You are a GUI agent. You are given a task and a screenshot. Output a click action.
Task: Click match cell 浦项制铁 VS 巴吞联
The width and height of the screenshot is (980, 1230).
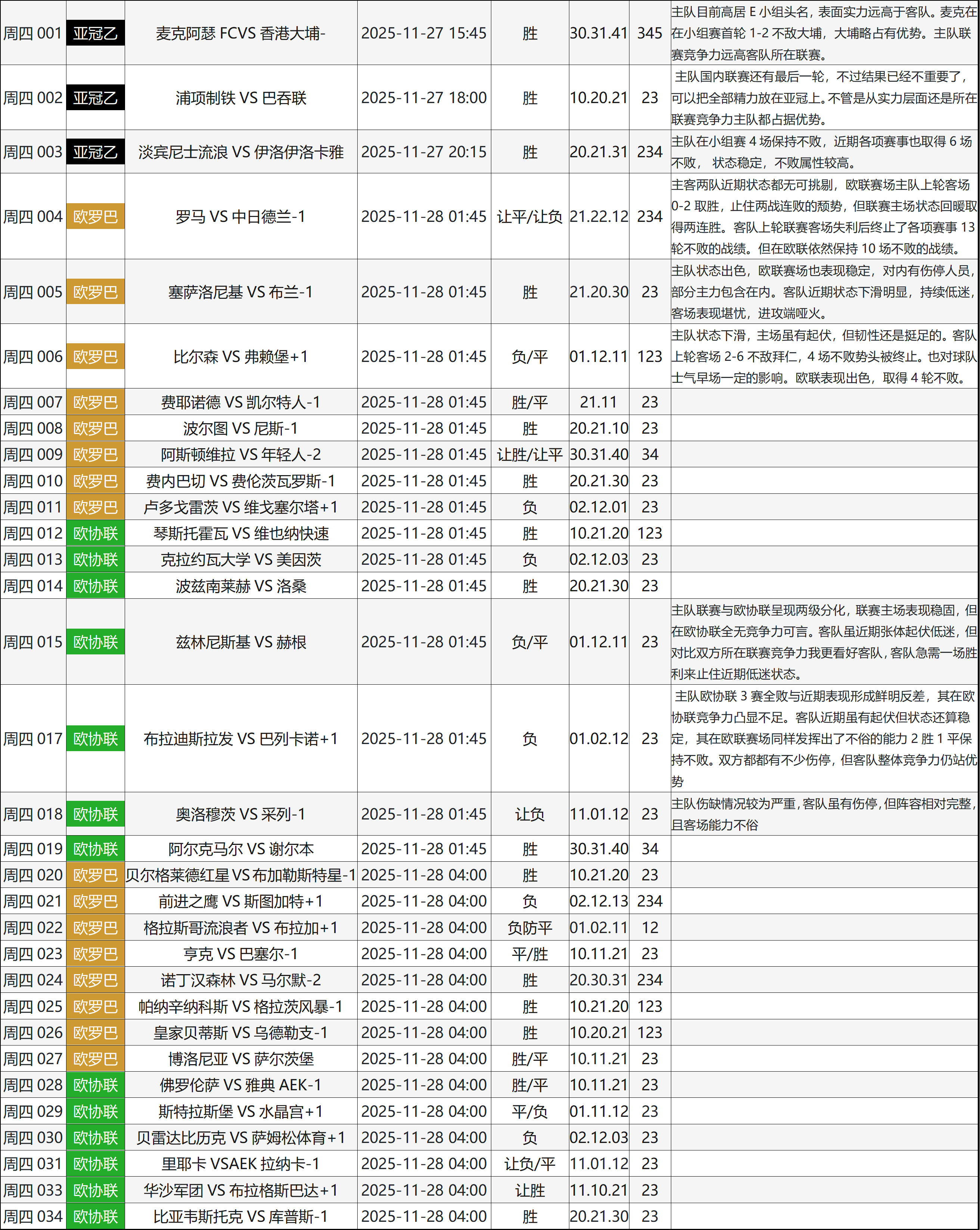(240, 97)
